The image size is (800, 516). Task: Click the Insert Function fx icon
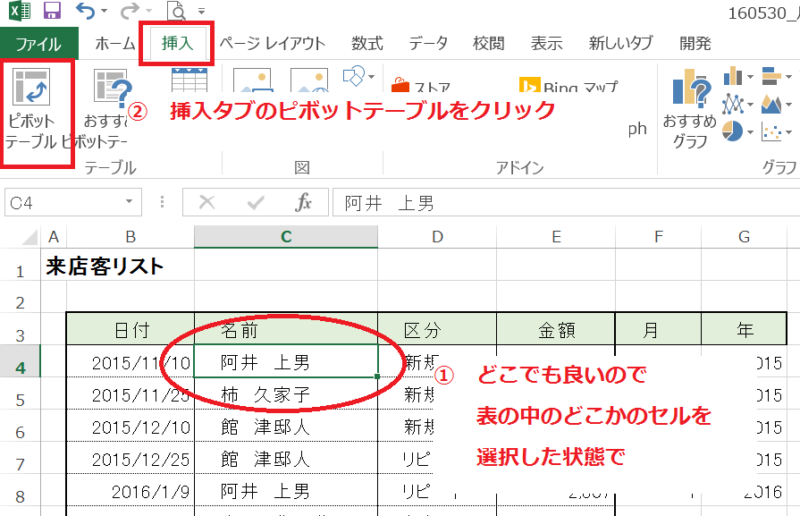click(303, 203)
